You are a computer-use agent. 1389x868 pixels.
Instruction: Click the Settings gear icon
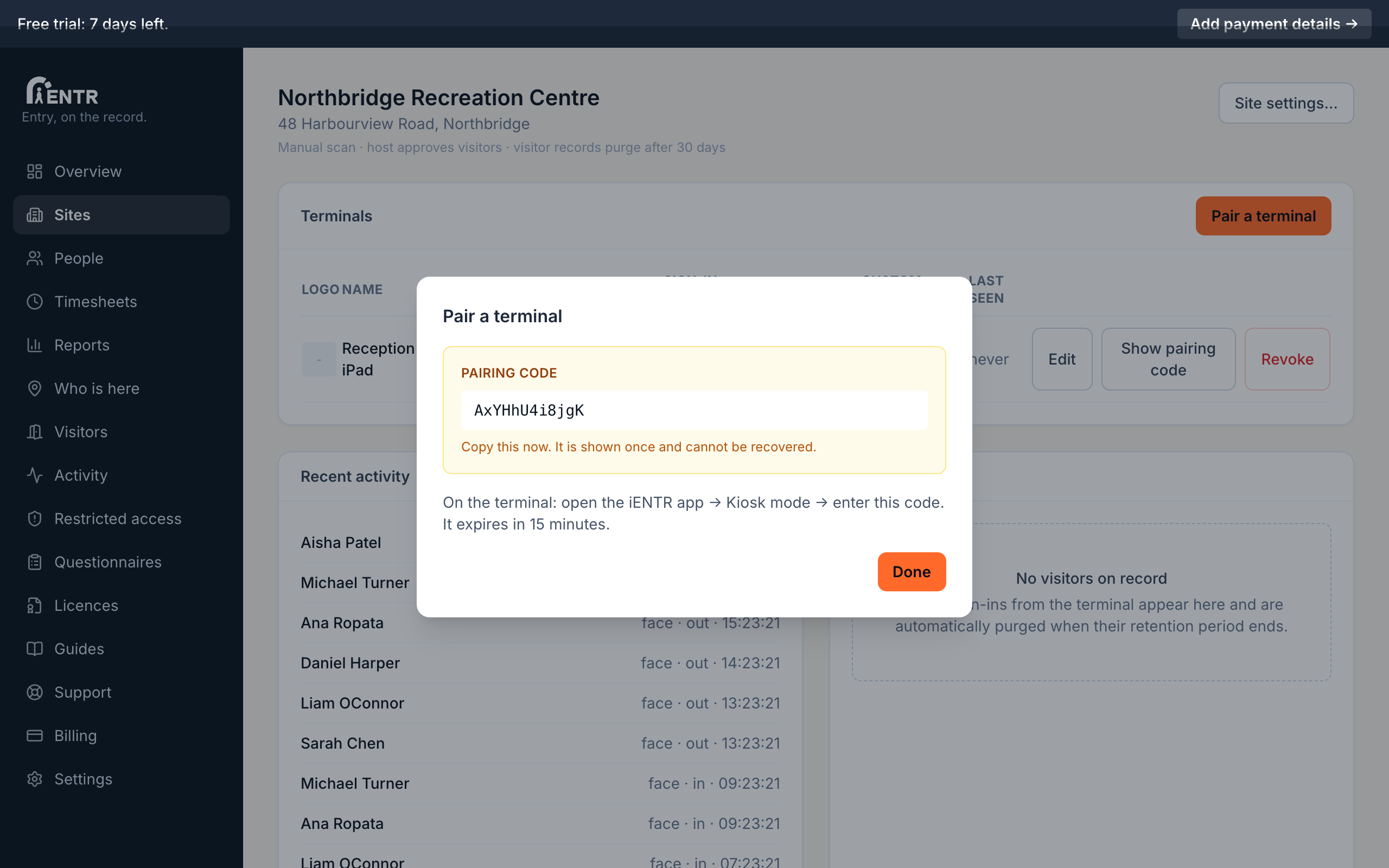coord(34,779)
